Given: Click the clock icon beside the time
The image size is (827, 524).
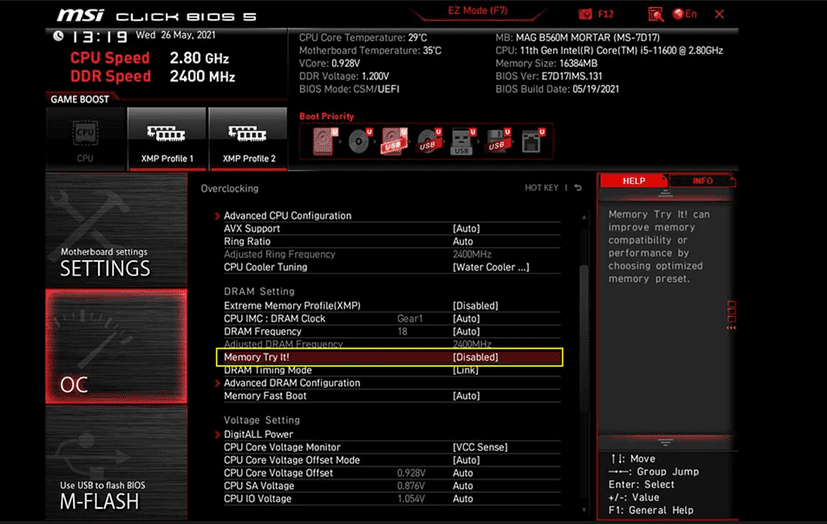Looking at the screenshot, I should tap(59, 36).
